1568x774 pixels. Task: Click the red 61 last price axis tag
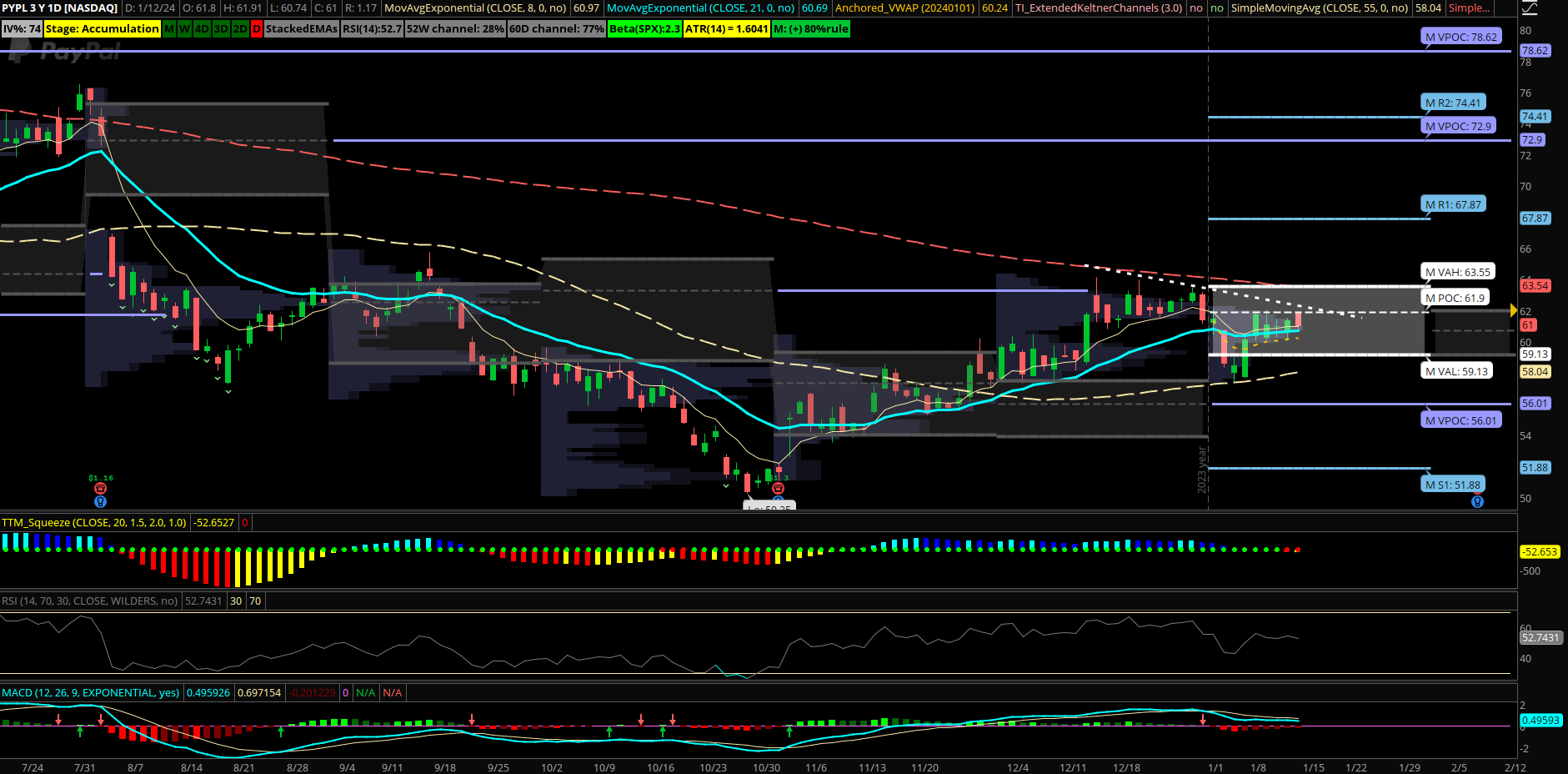pyautogui.click(x=1528, y=325)
